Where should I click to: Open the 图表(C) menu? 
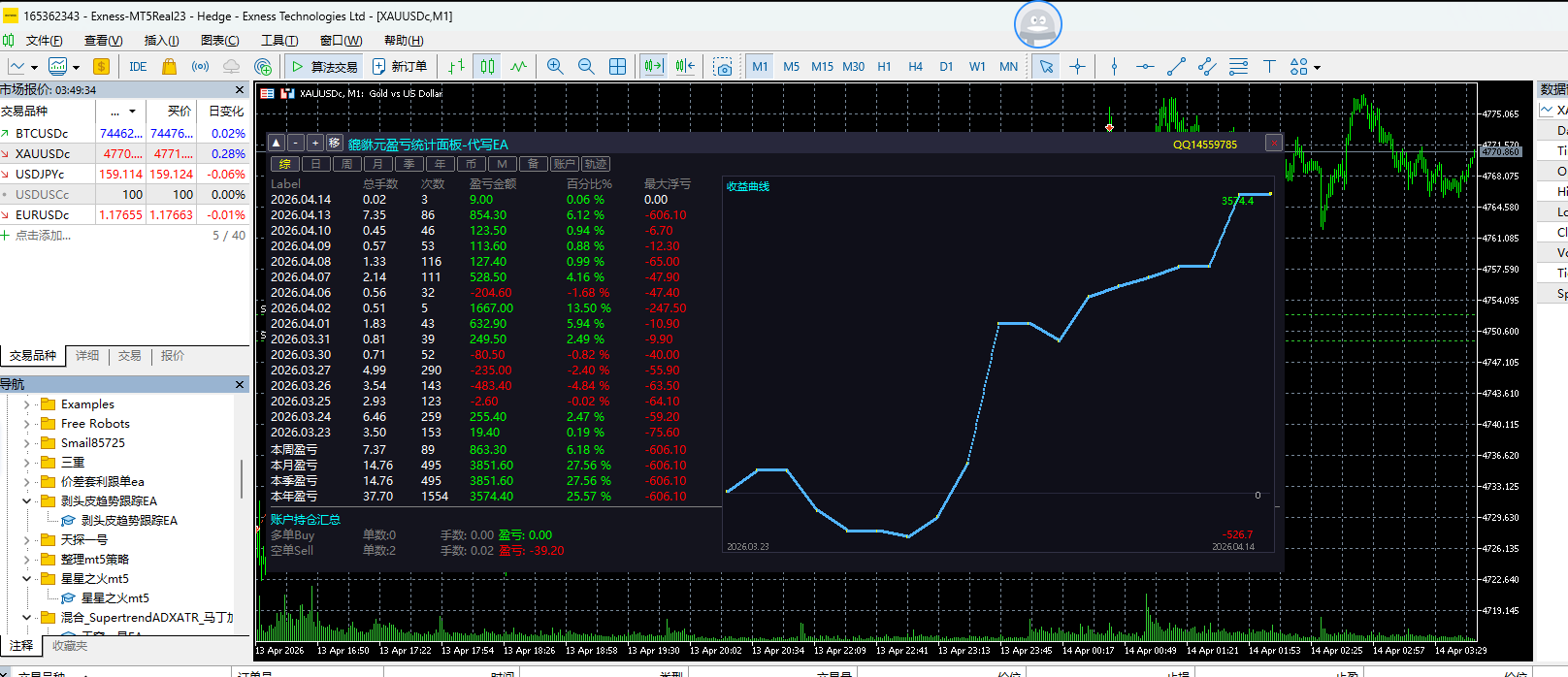(219, 40)
